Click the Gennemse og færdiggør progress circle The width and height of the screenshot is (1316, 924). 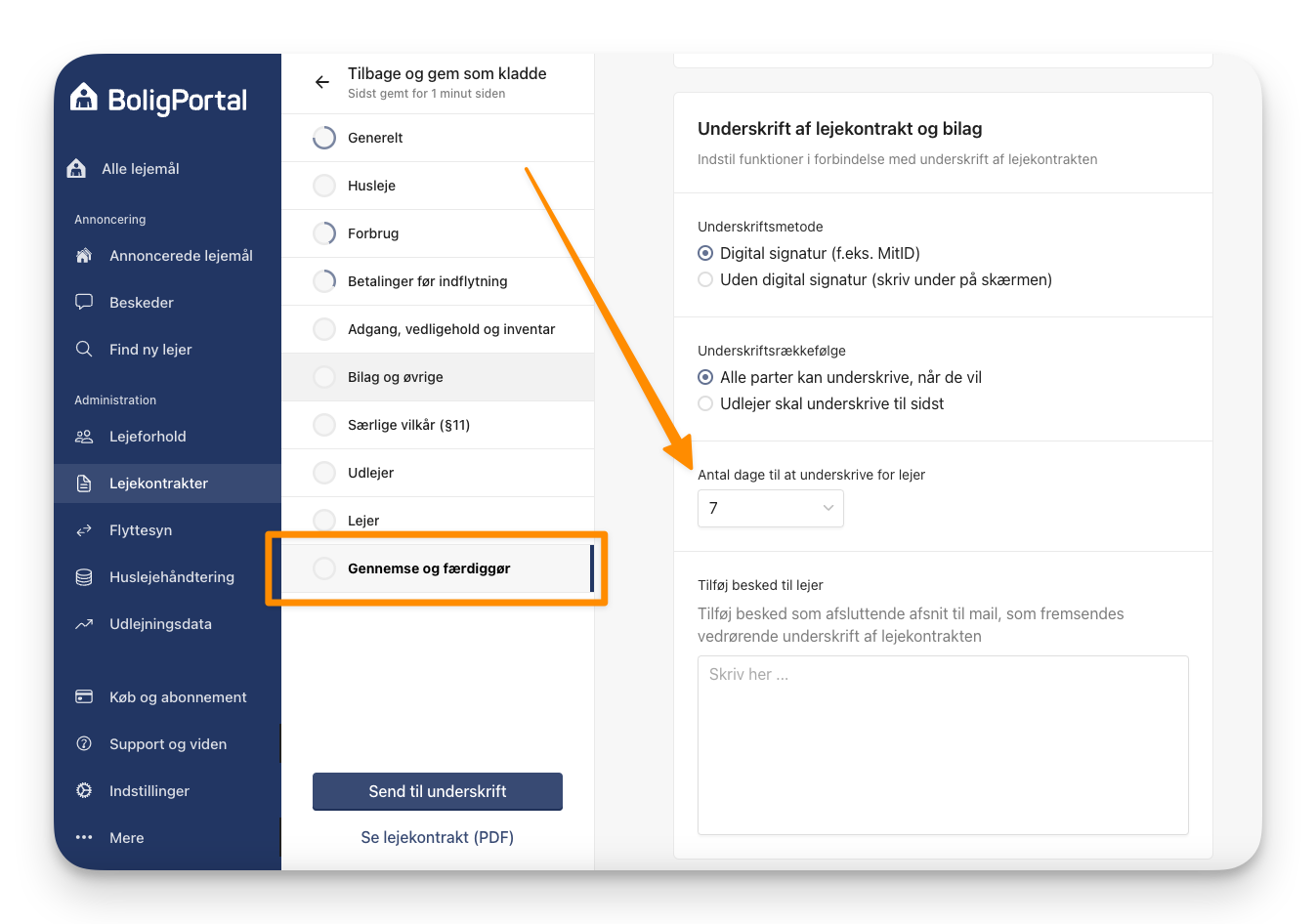pyautogui.click(x=324, y=568)
